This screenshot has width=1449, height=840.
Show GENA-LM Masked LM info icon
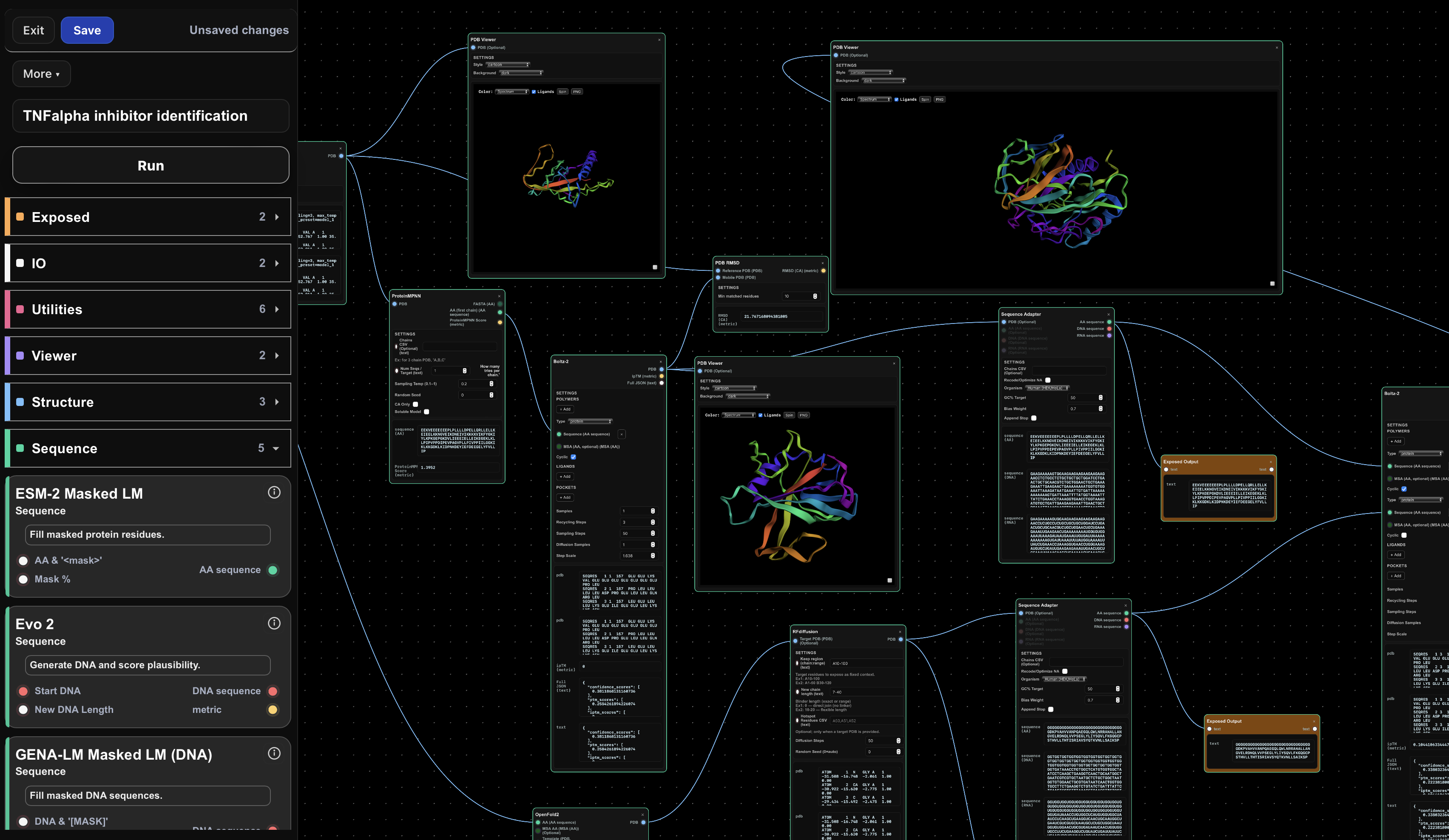click(274, 753)
